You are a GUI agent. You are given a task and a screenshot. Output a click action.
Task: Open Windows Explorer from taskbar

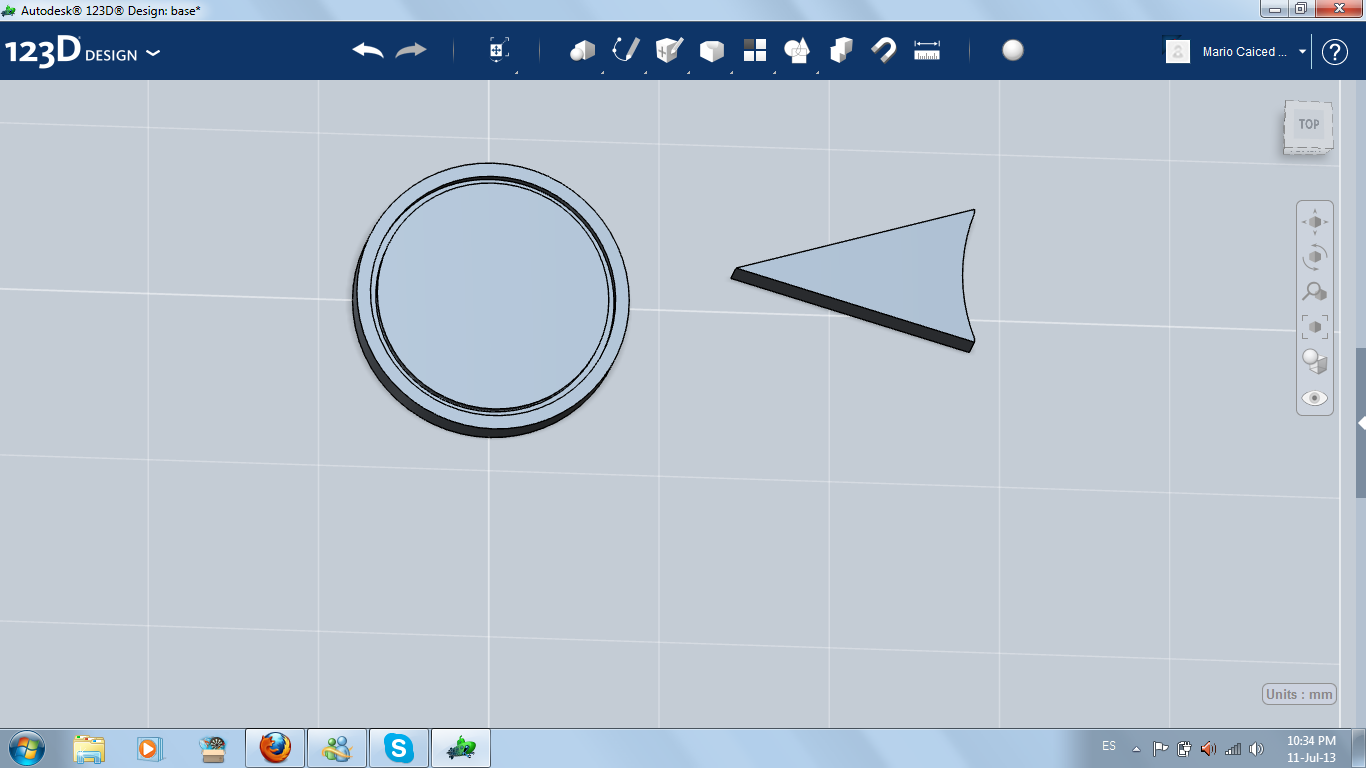(x=89, y=748)
